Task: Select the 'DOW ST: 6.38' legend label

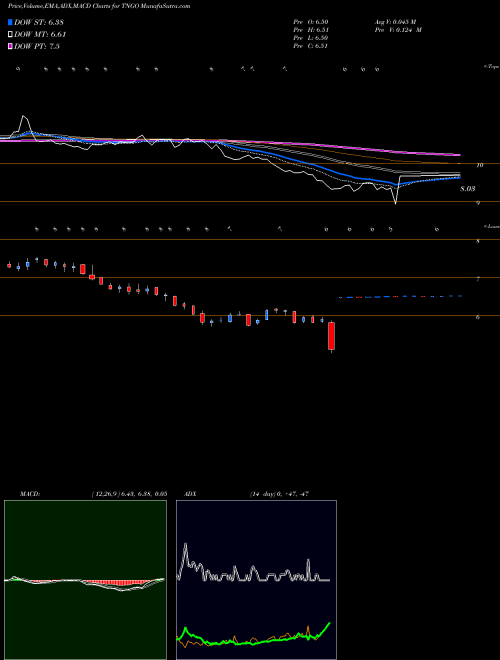Action: [x=39, y=22]
